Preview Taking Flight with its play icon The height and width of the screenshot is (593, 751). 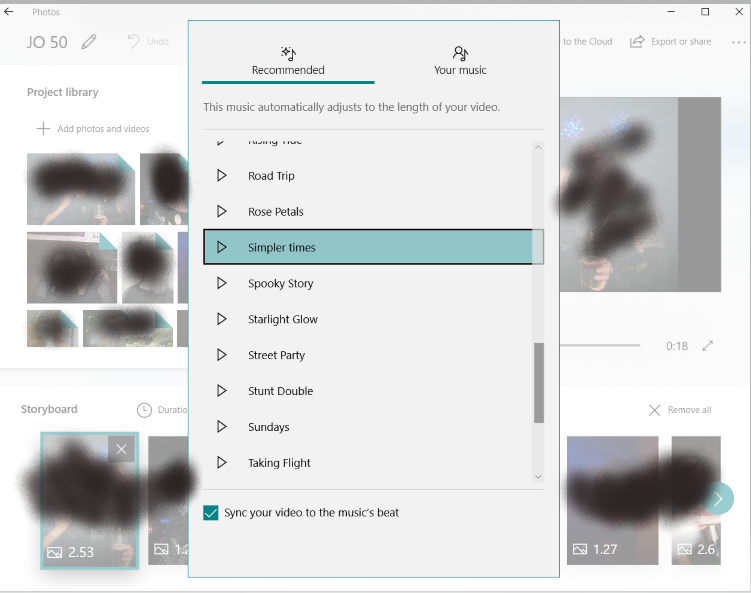pos(221,462)
